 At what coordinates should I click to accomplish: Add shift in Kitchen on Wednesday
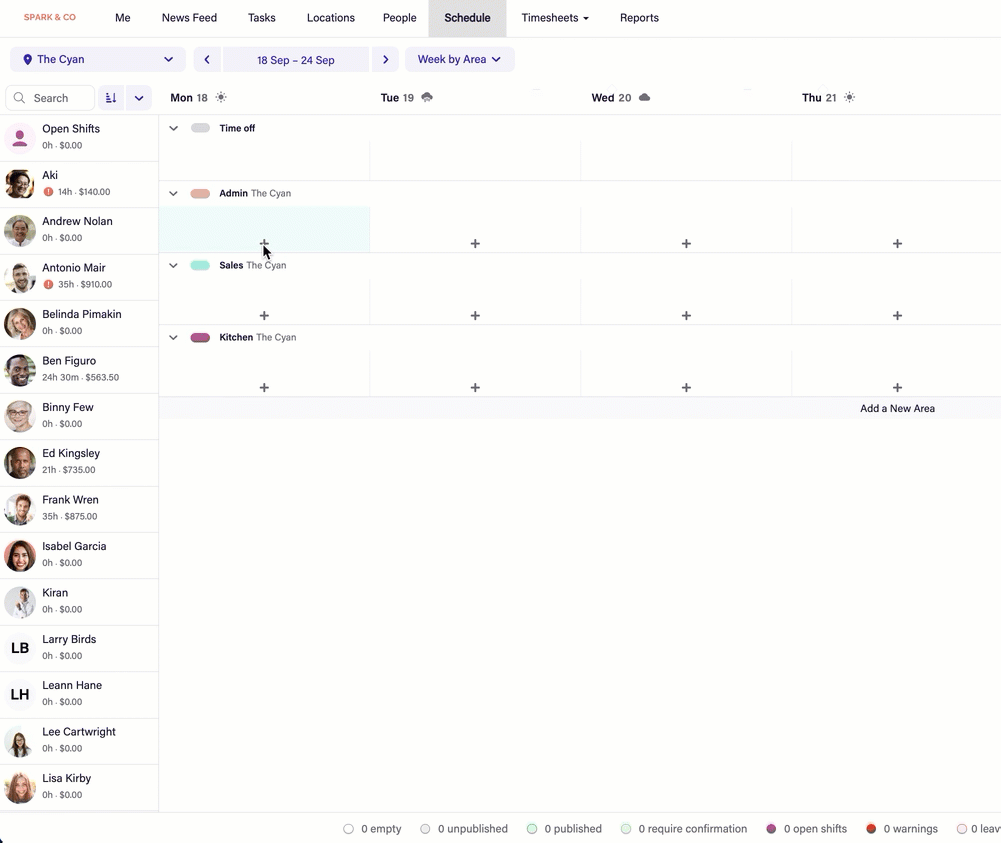[686, 387]
